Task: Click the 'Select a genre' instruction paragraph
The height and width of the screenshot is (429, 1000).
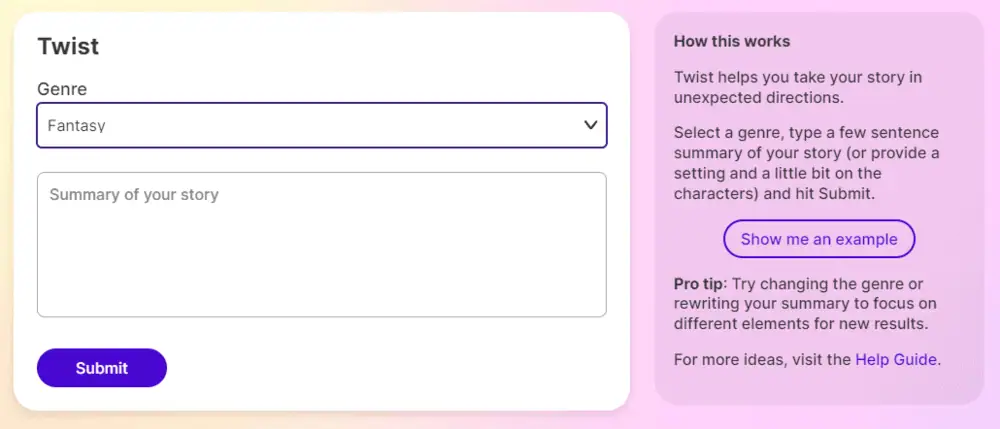Action: (806, 163)
